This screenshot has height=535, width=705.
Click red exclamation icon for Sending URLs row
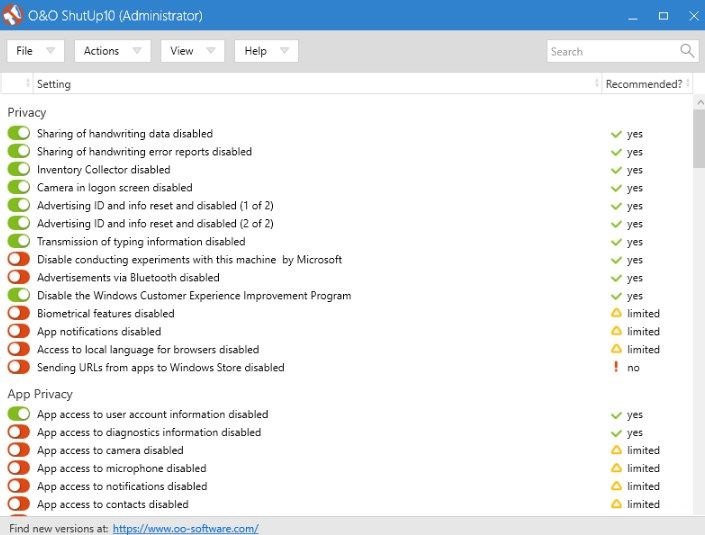click(617, 368)
